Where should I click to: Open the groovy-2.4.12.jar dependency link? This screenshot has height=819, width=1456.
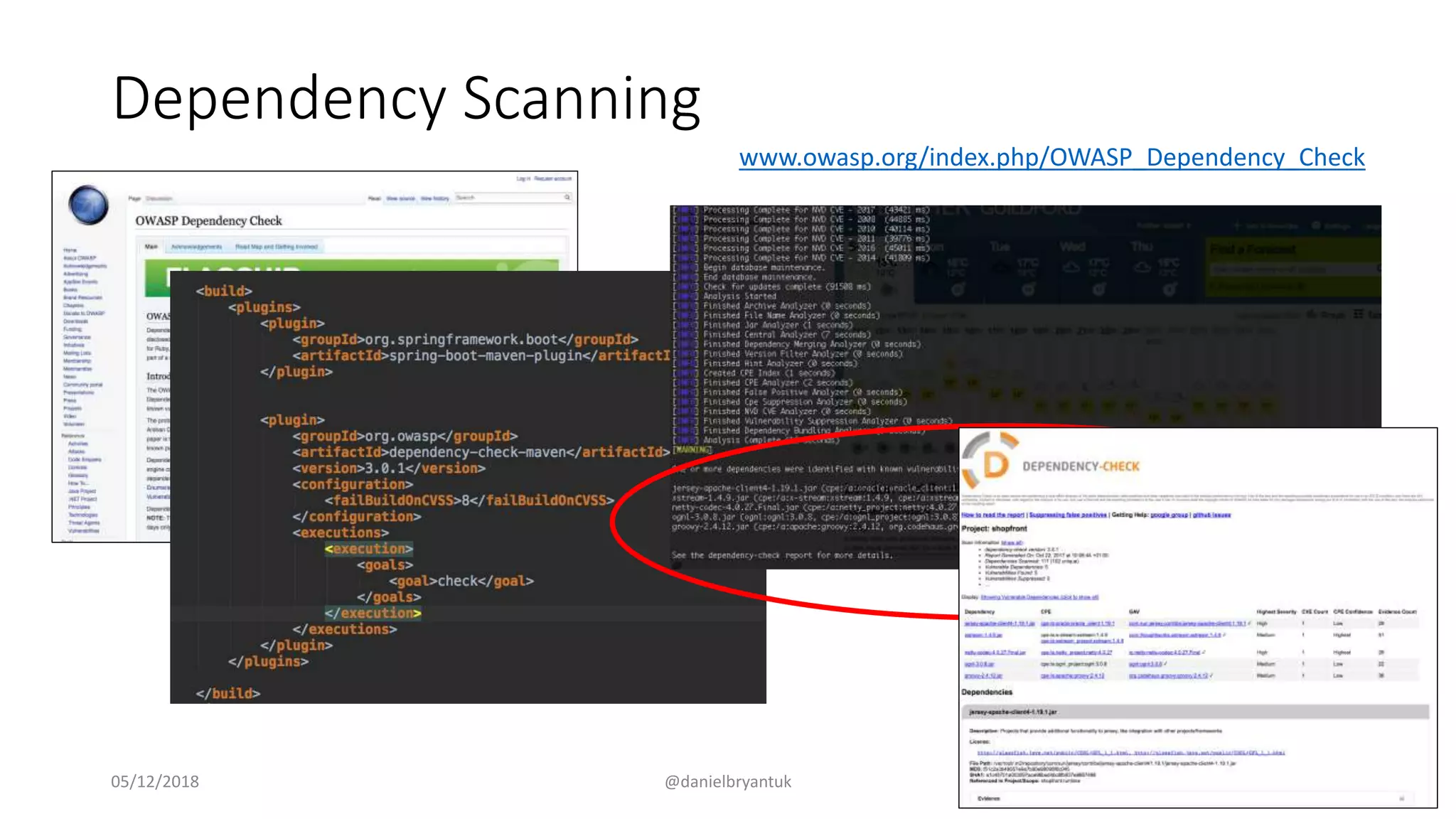pyautogui.click(x=983, y=675)
